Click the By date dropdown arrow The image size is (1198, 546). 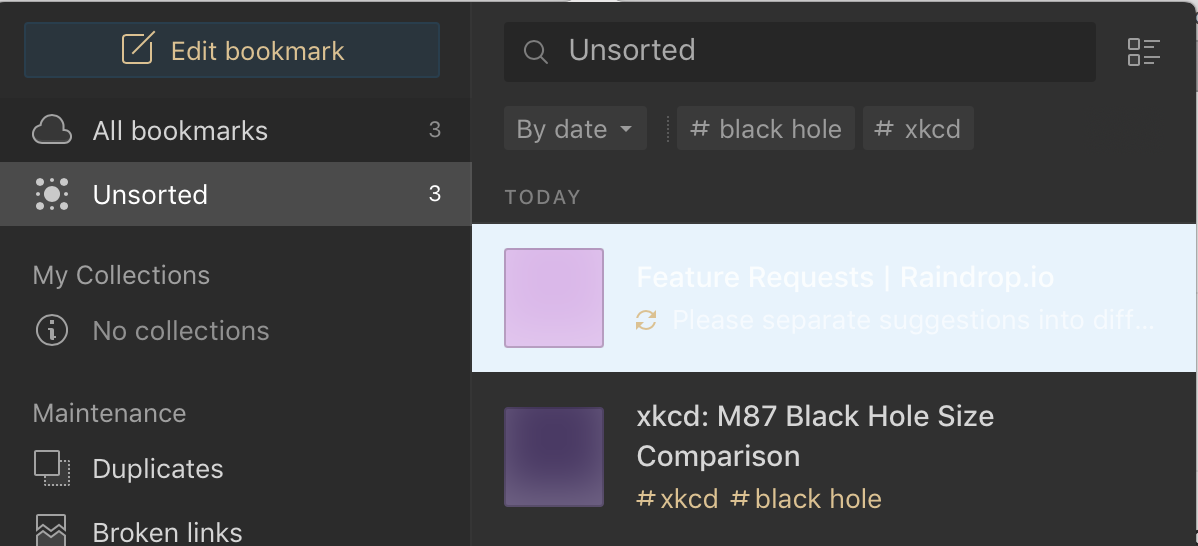point(626,129)
